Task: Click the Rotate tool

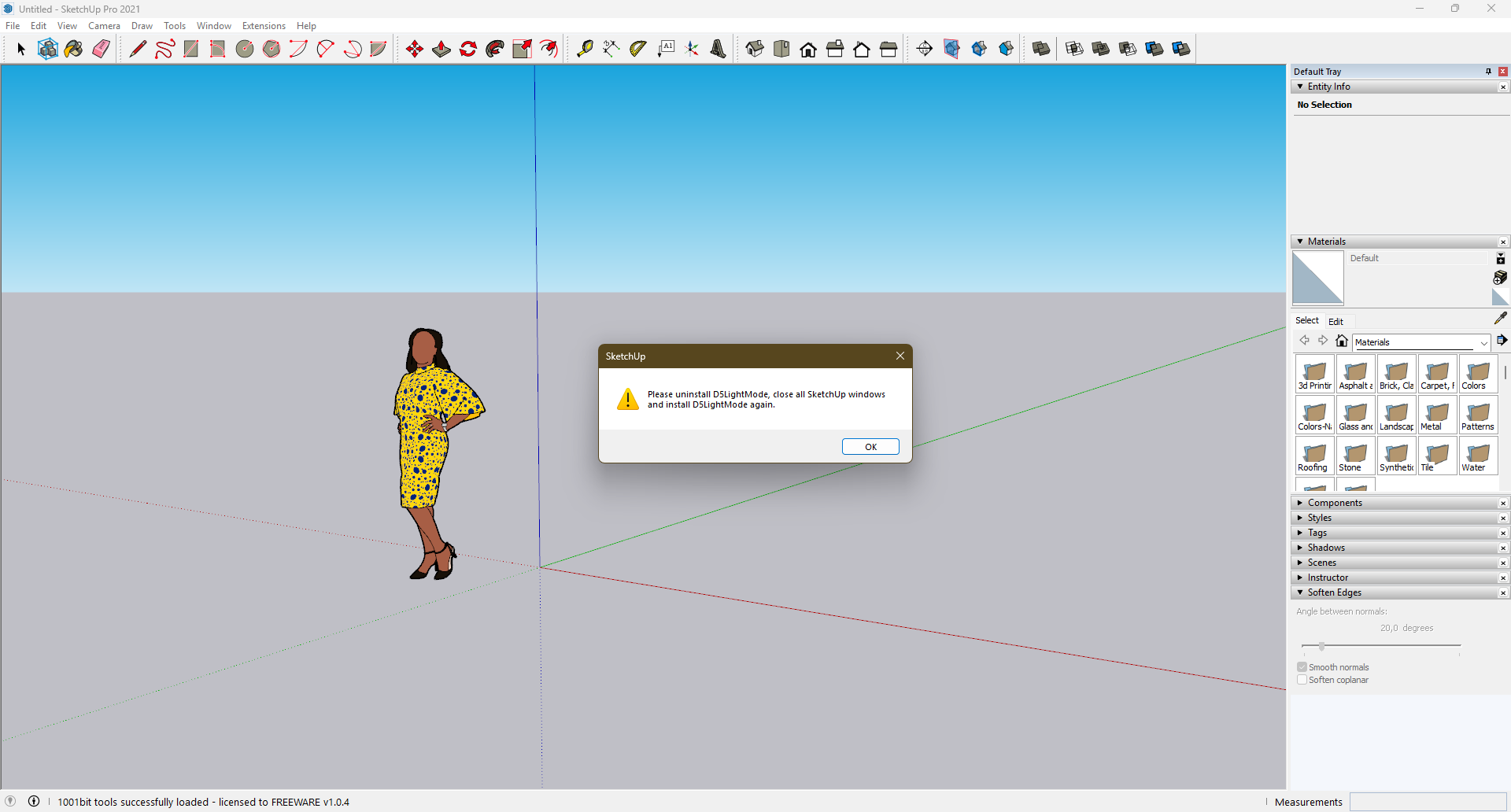Action: point(468,49)
